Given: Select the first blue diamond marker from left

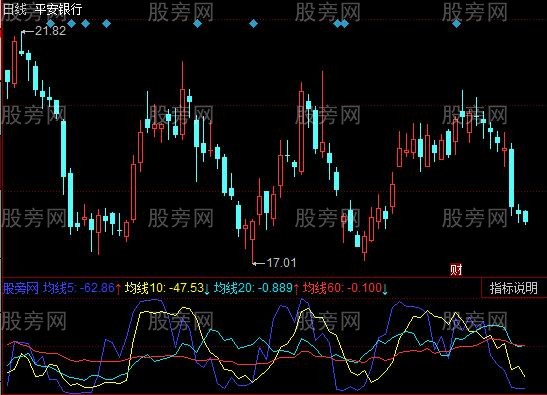Looking at the screenshot, I should click(51, 23).
